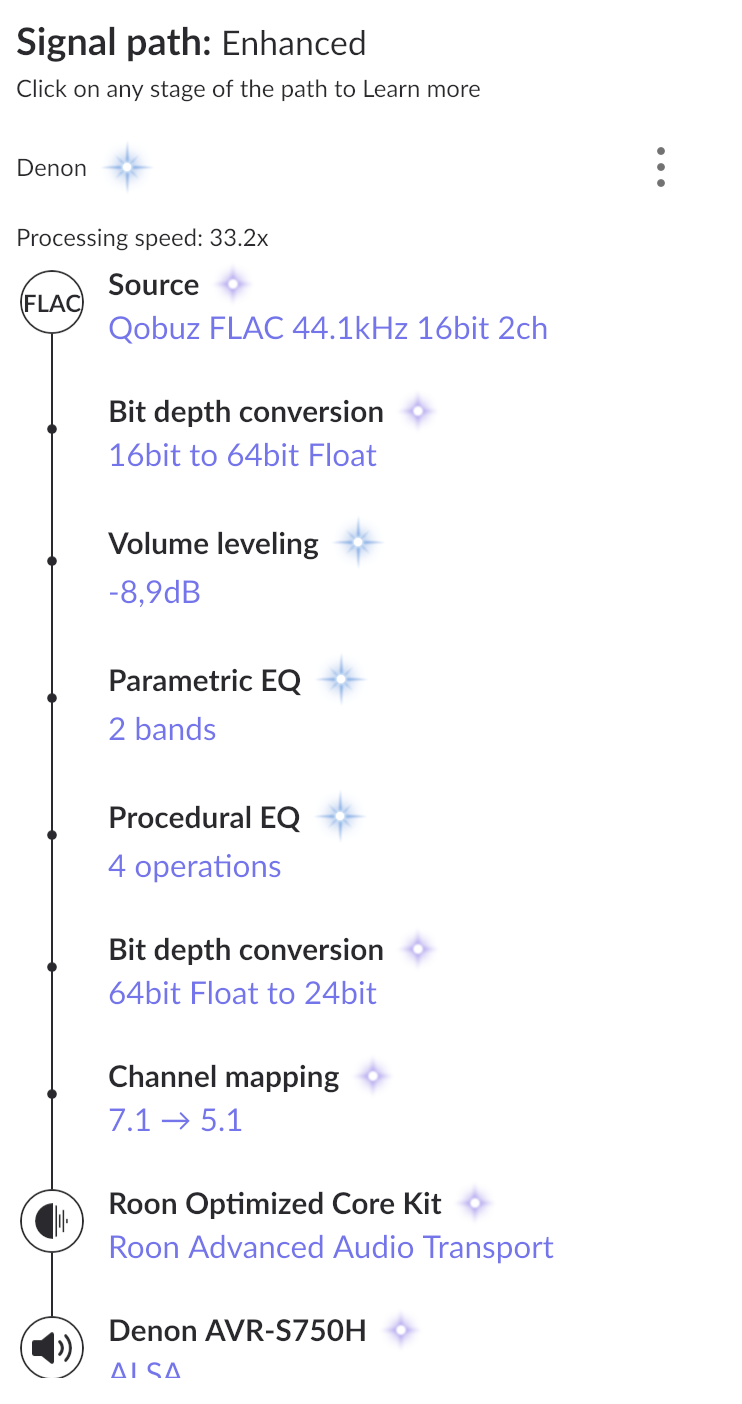Click the quality star beside Procedural EQ
The width and height of the screenshot is (742, 1404).
point(340,818)
